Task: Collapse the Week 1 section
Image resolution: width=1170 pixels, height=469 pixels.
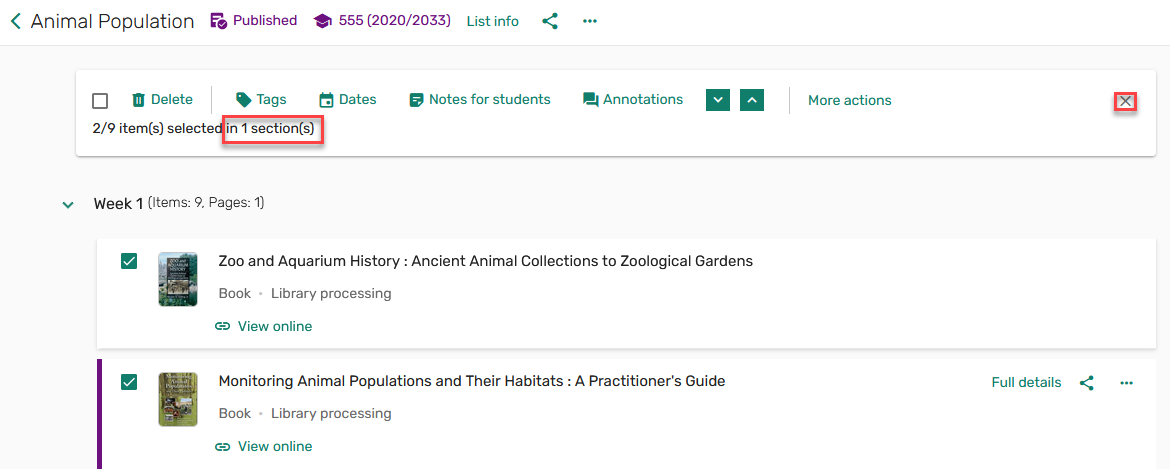Action: [68, 205]
